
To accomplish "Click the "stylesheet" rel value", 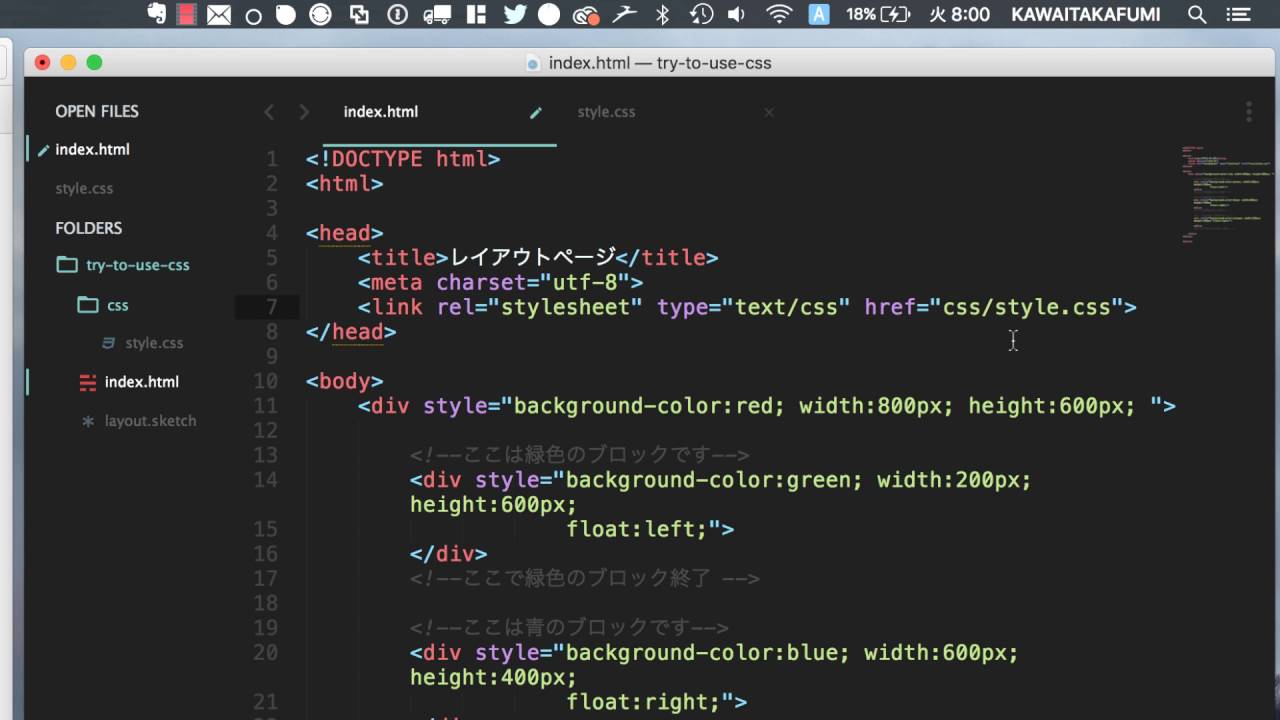I will pyautogui.click(x=565, y=307).
